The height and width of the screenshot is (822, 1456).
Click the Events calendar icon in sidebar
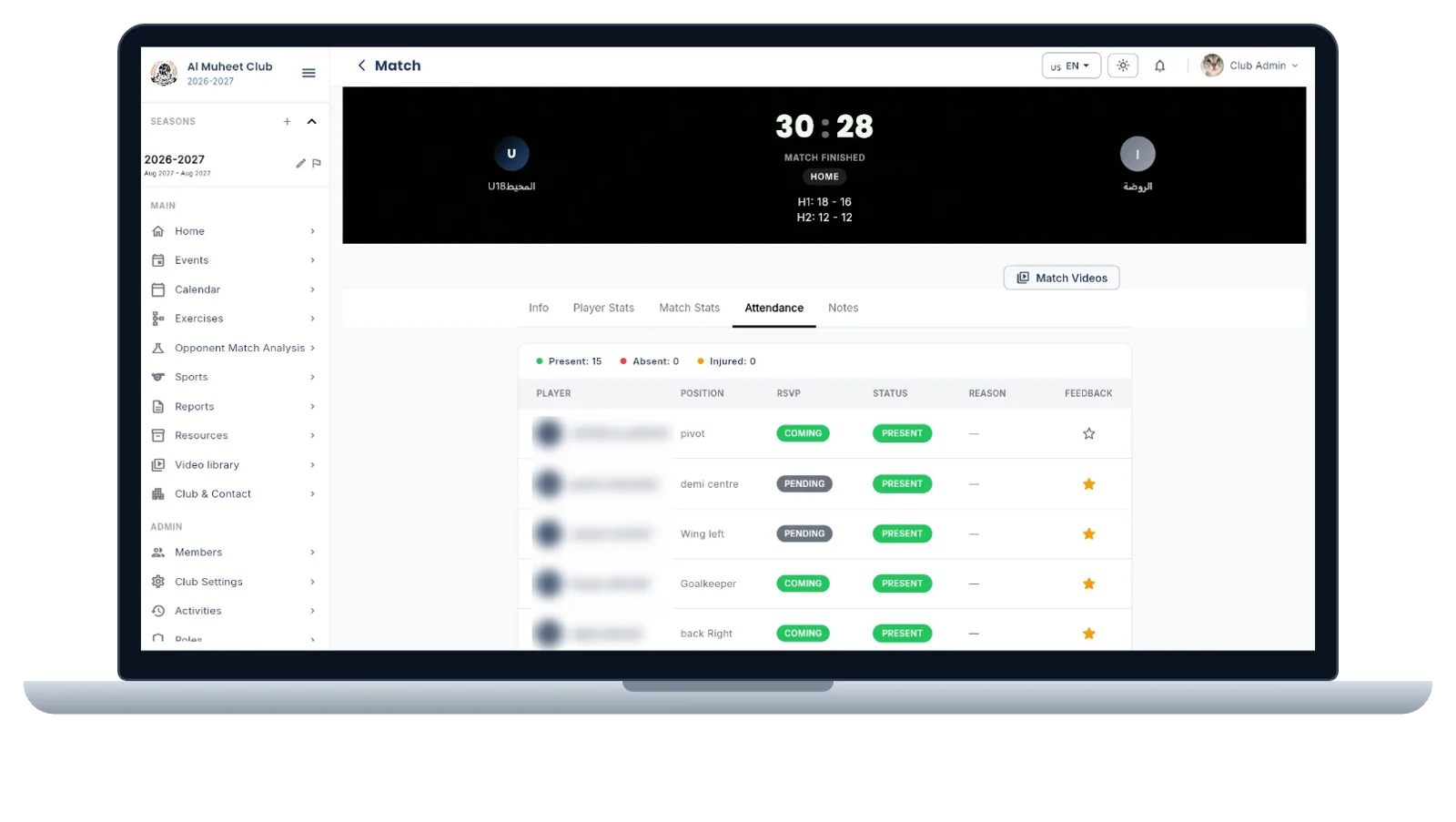(x=158, y=260)
